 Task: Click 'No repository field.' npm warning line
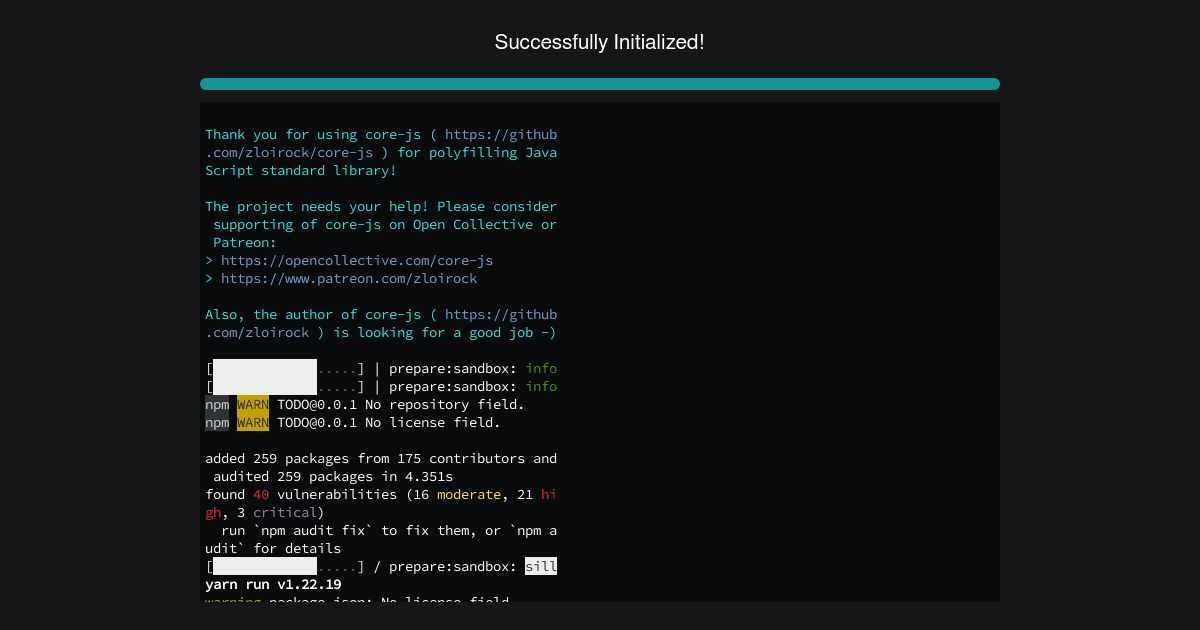pos(365,405)
